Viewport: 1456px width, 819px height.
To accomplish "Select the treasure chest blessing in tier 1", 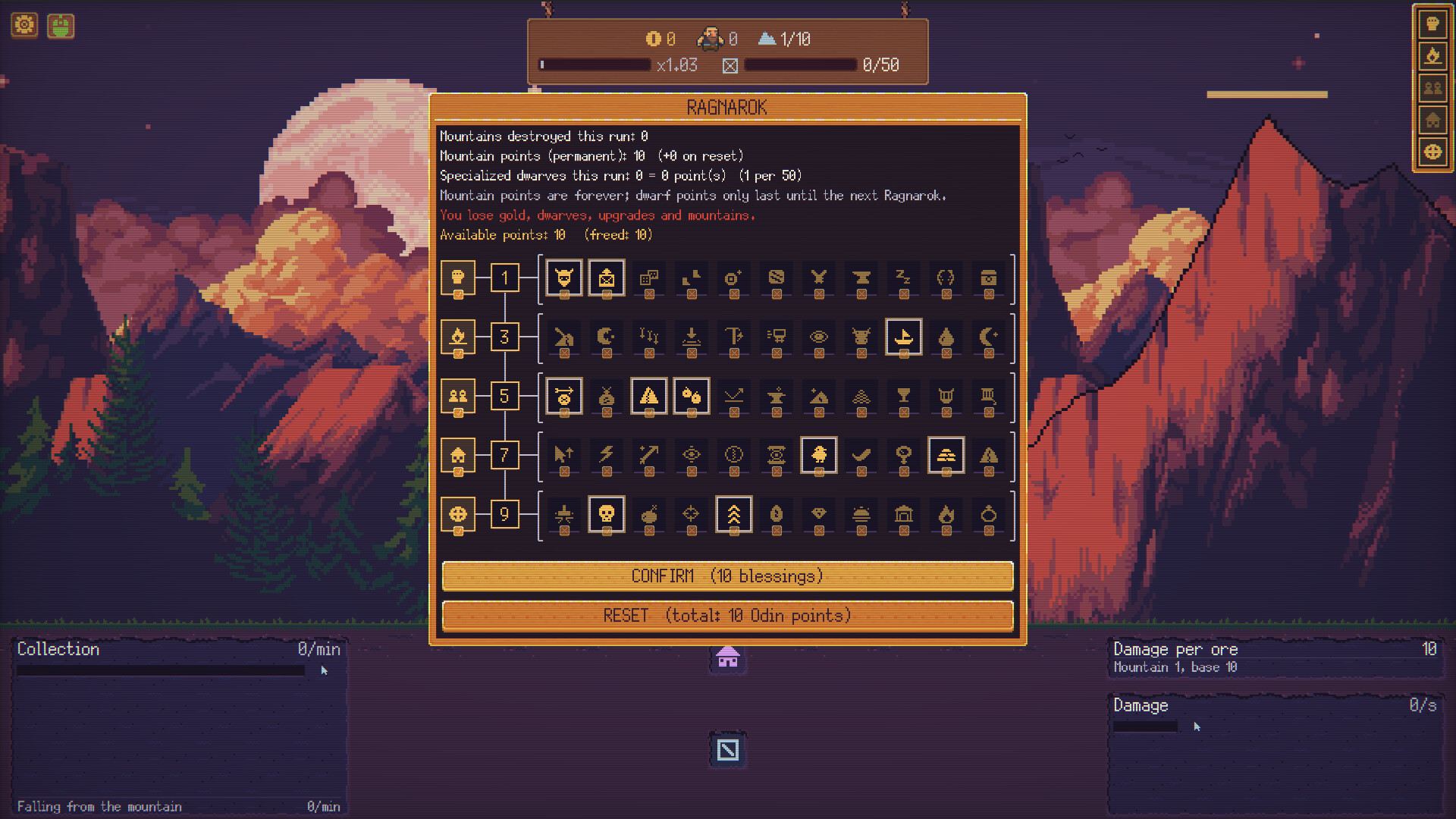I will [989, 278].
